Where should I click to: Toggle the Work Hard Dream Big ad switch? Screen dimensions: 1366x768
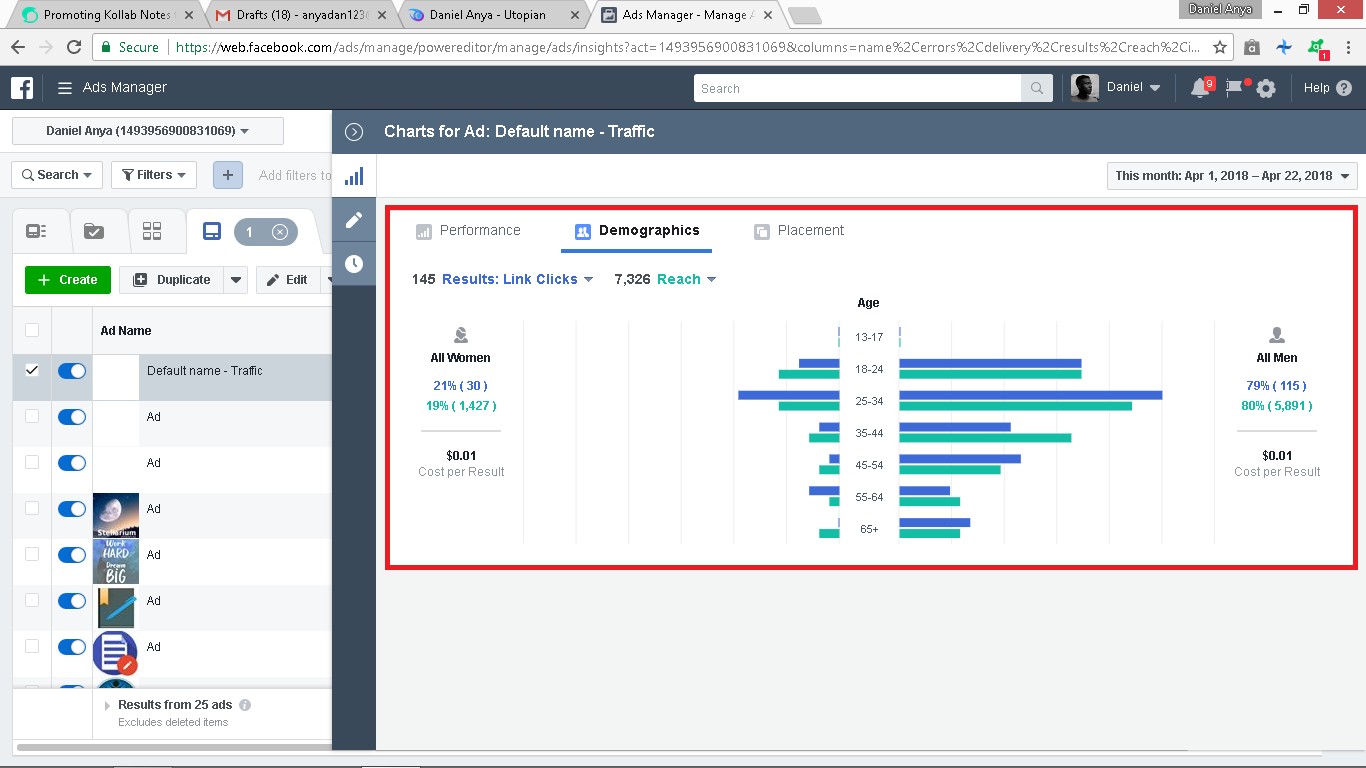(72, 555)
